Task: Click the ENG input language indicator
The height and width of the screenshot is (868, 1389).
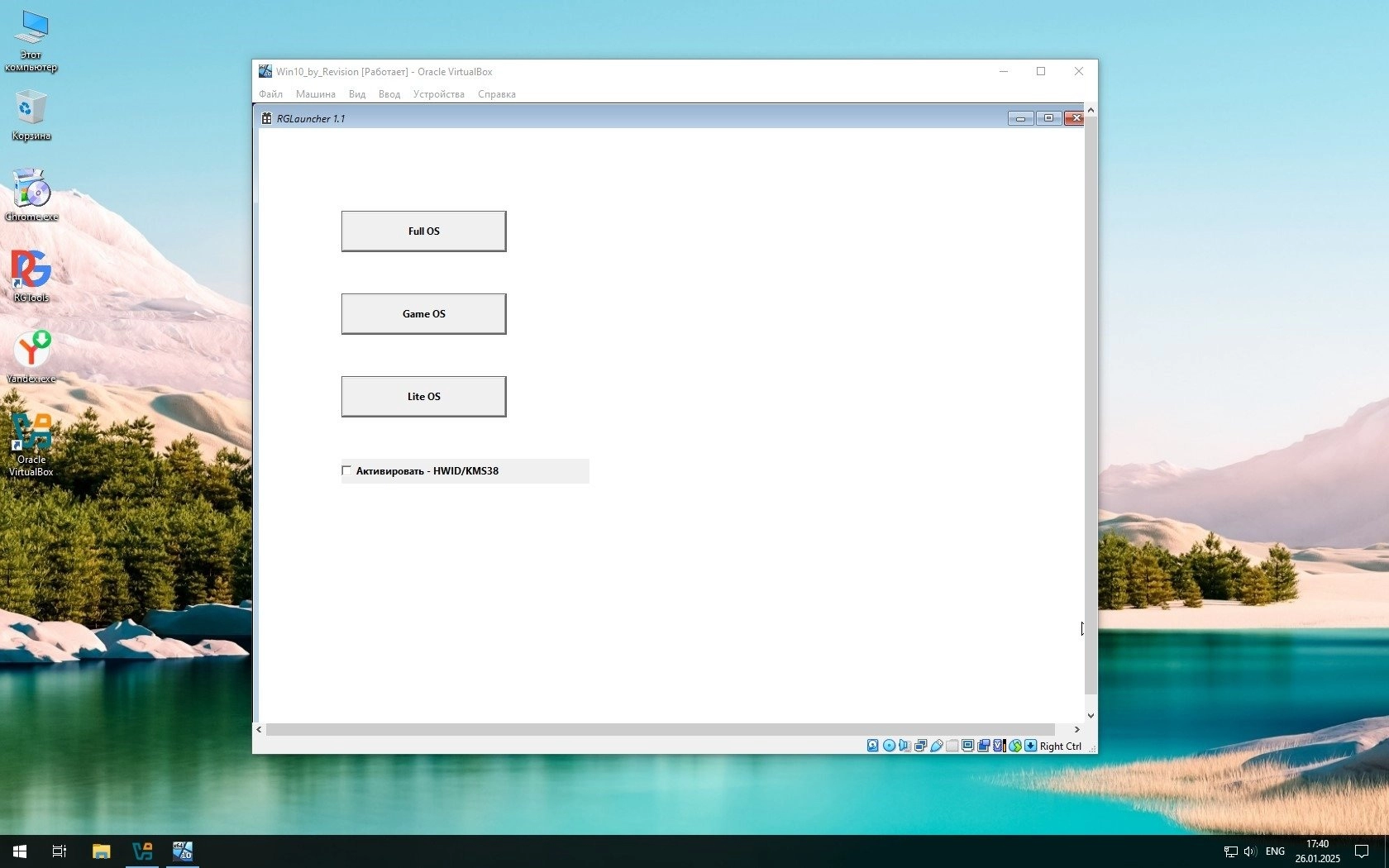Action: [1275, 851]
